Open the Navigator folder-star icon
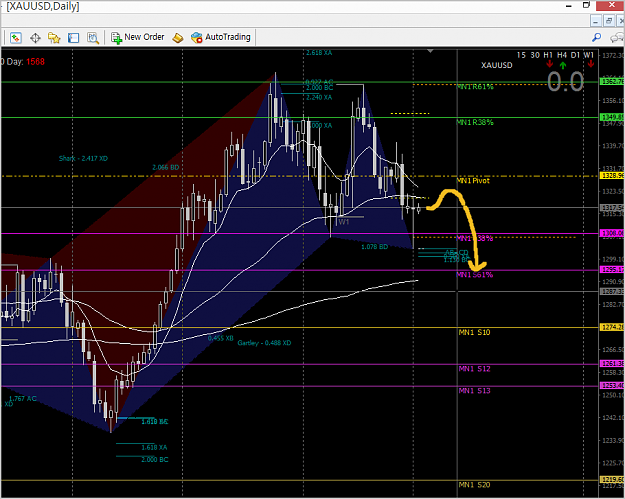The width and height of the screenshot is (625, 499). 54,38
